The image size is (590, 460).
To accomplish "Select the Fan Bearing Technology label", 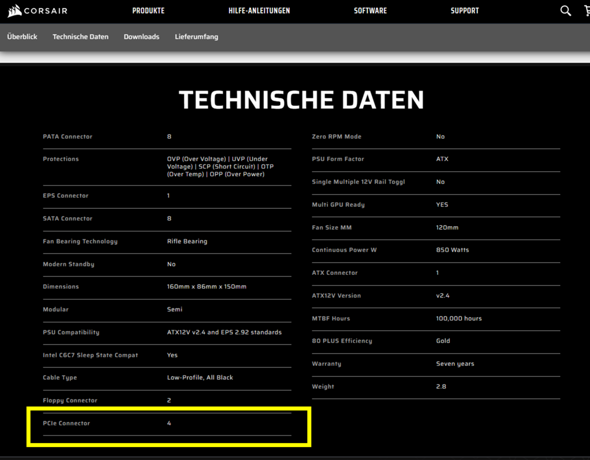I will tap(80, 241).
